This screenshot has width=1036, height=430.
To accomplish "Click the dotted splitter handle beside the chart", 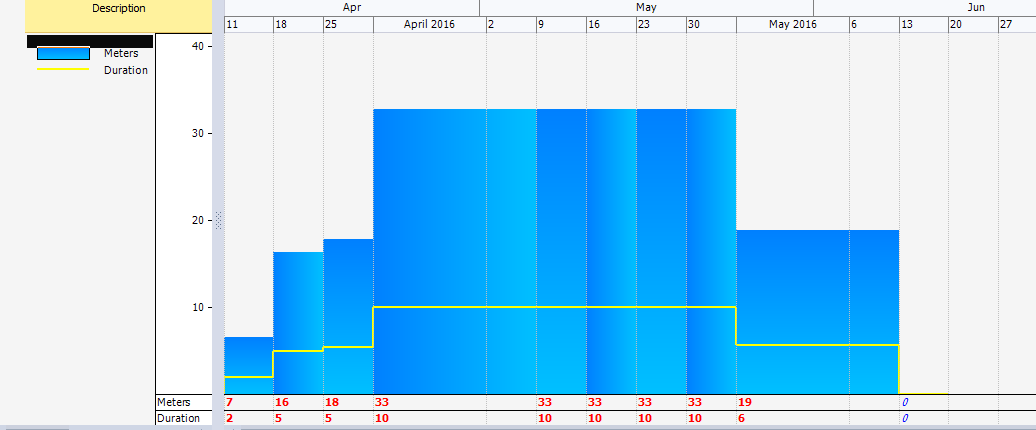I will click(218, 221).
